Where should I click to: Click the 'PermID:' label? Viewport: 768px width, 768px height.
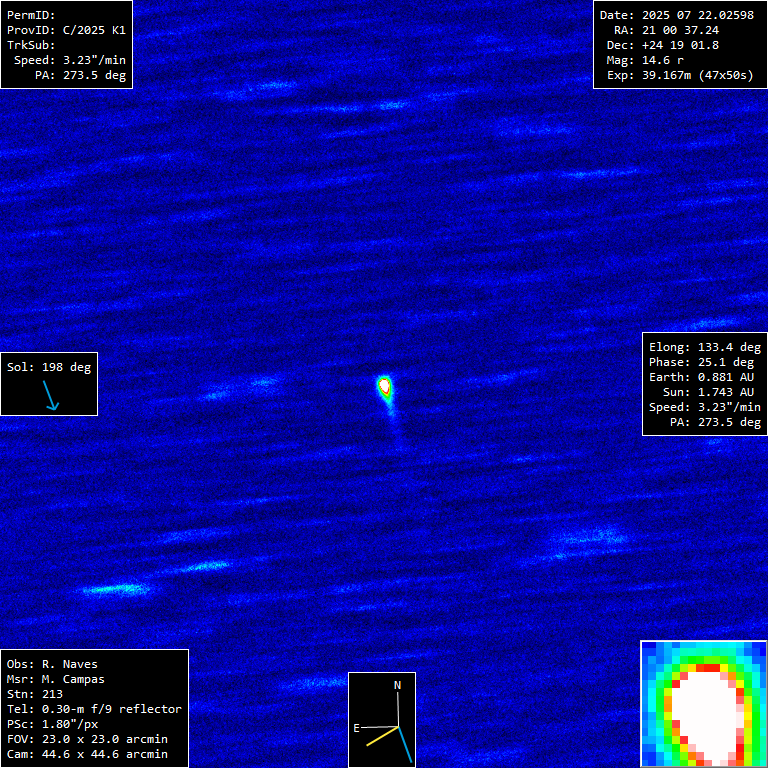click(31, 15)
